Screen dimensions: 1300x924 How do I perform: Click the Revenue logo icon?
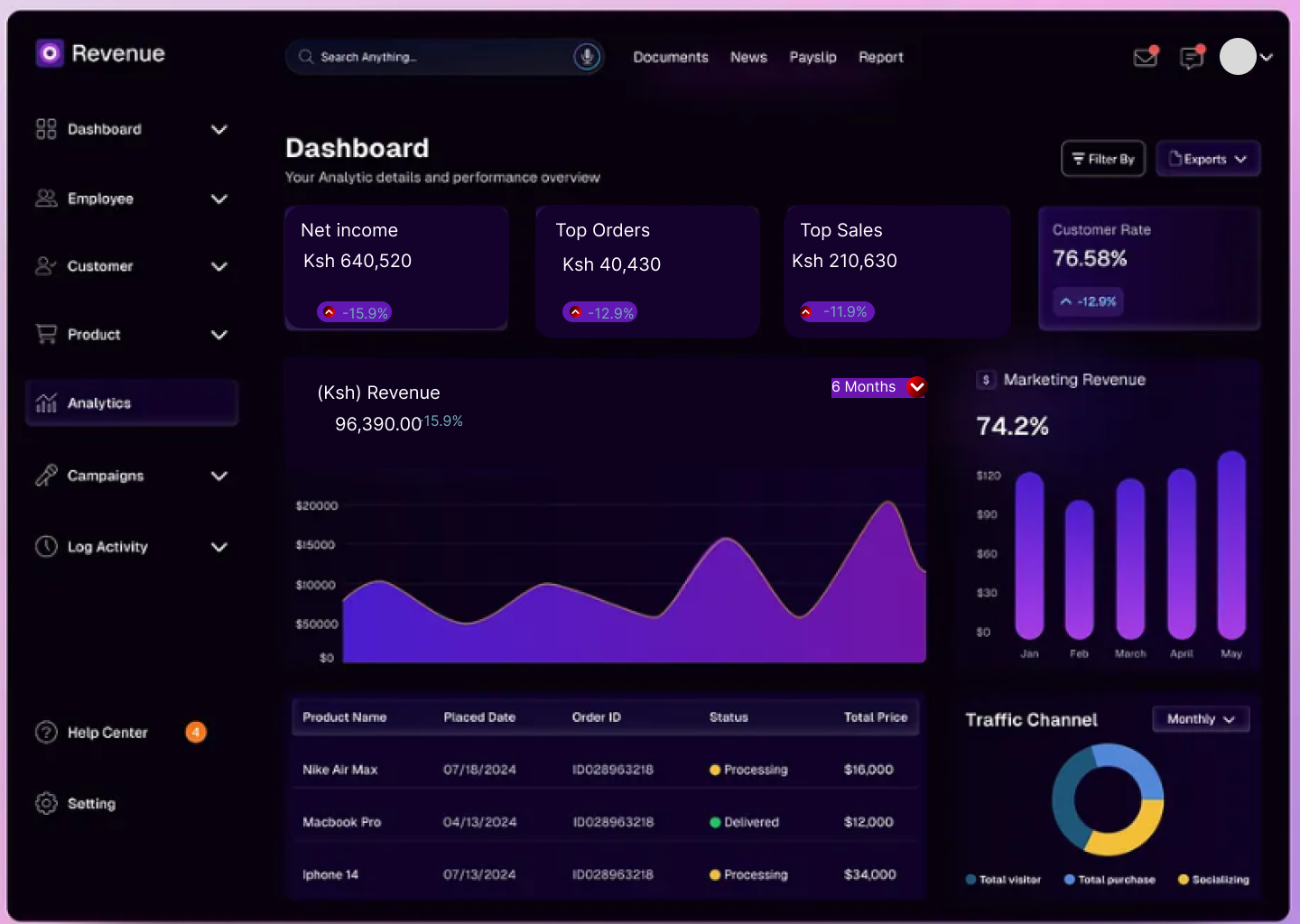pos(50,54)
